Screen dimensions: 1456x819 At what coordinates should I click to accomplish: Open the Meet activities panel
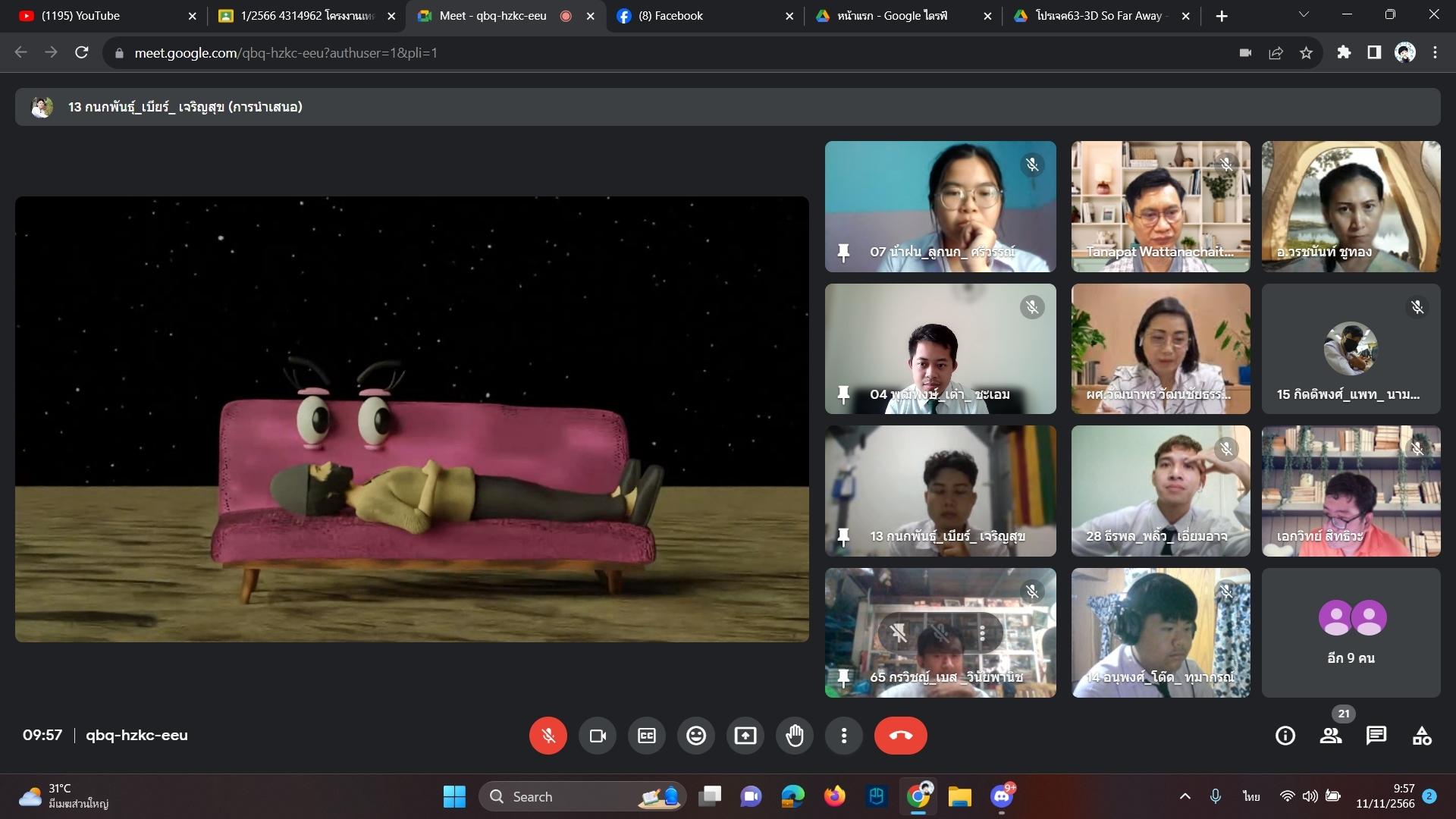[x=1422, y=736]
